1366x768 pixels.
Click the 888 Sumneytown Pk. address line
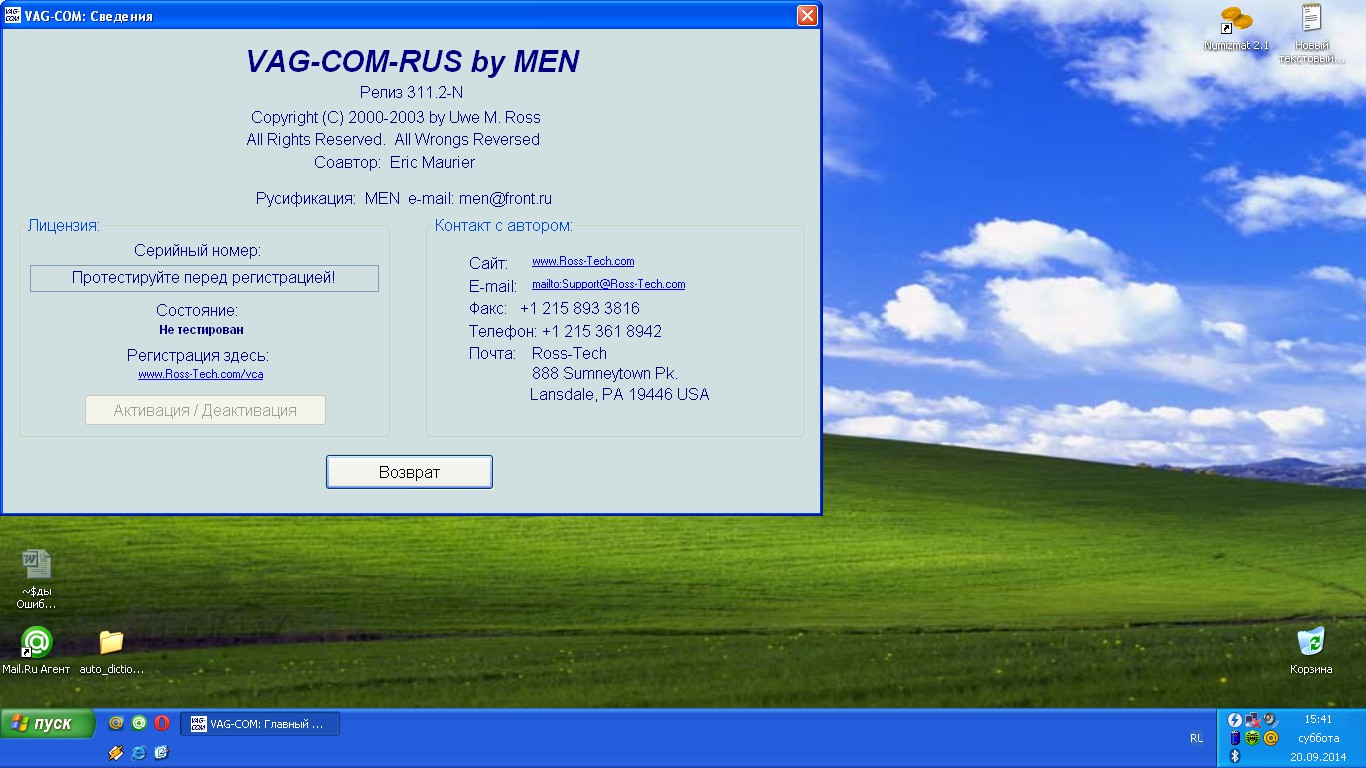click(x=605, y=373)
